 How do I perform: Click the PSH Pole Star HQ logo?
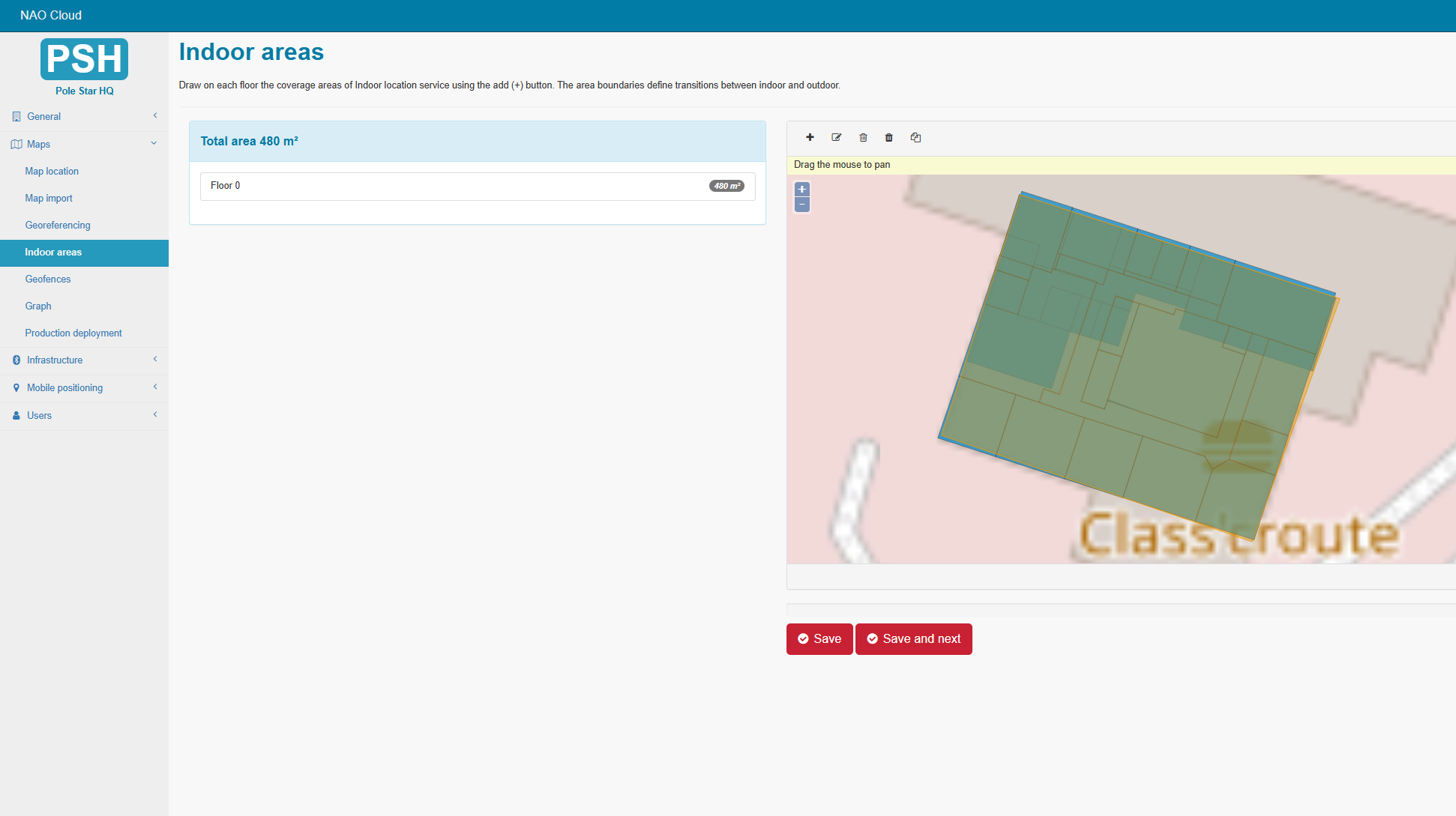(84, 59)
